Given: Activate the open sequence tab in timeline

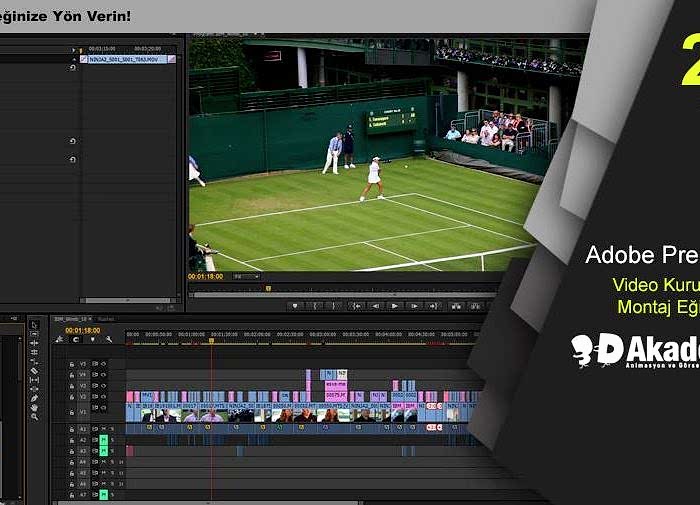Looking at the screenshot, I should point(71,319).
